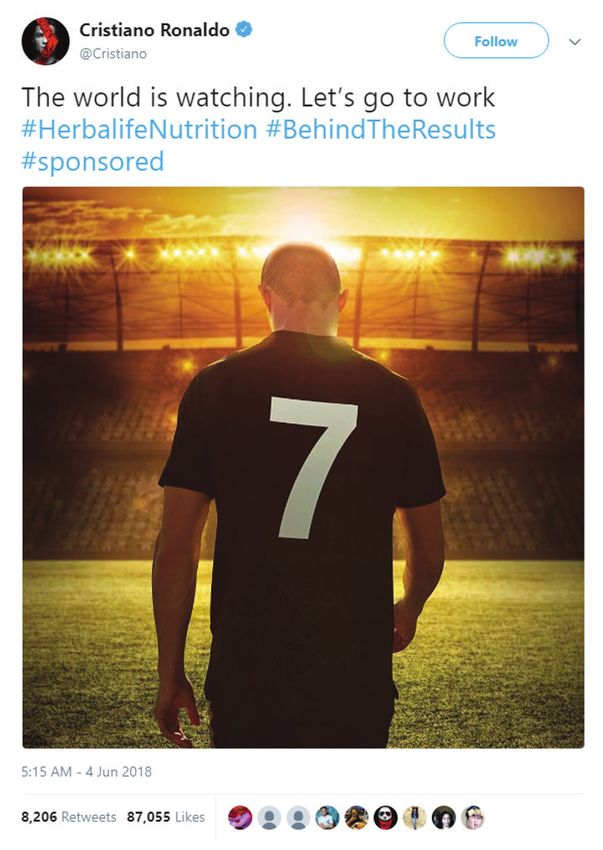Open liker avatar of dark curly-haired woman
This screenshot has width=603, height=850.
pos(444,817)
